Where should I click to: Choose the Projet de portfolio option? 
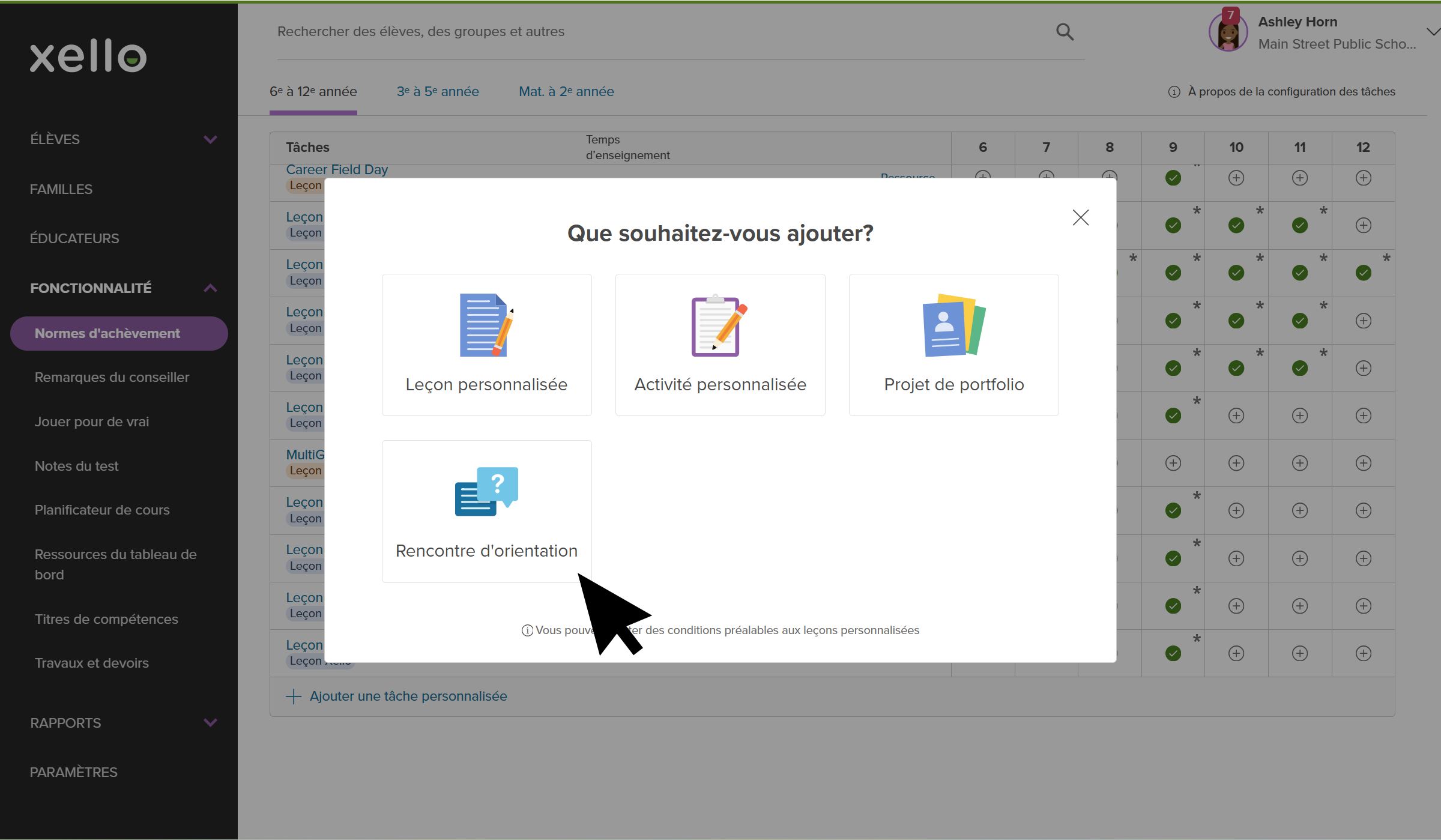pyautogui.click(x=953, y=345)
